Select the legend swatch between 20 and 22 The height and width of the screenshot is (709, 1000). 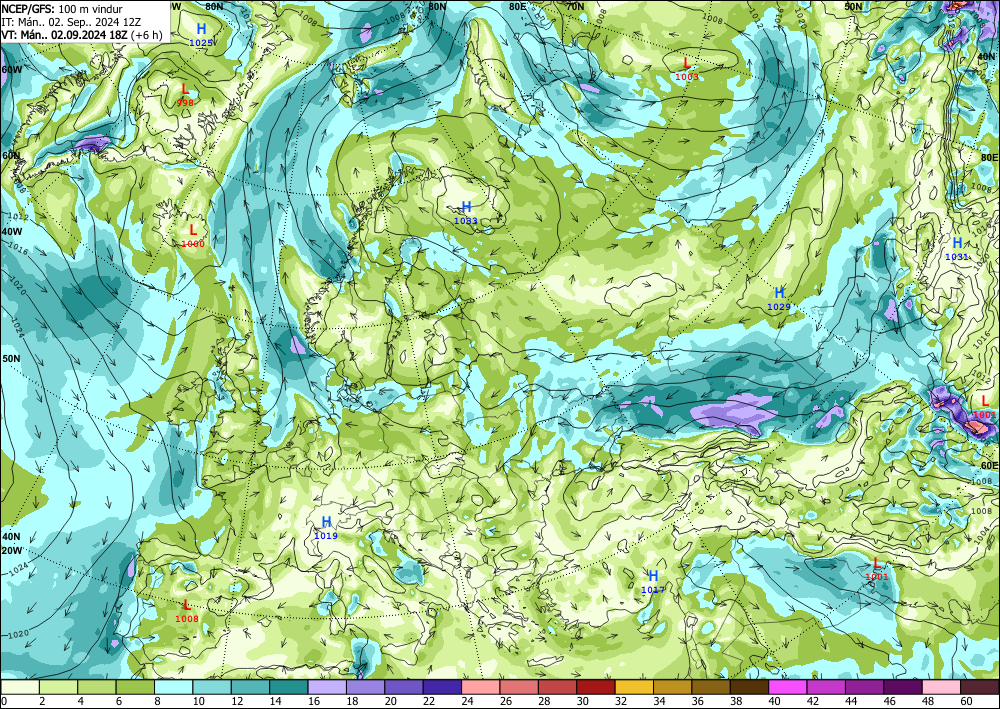[x=404, y=687]
